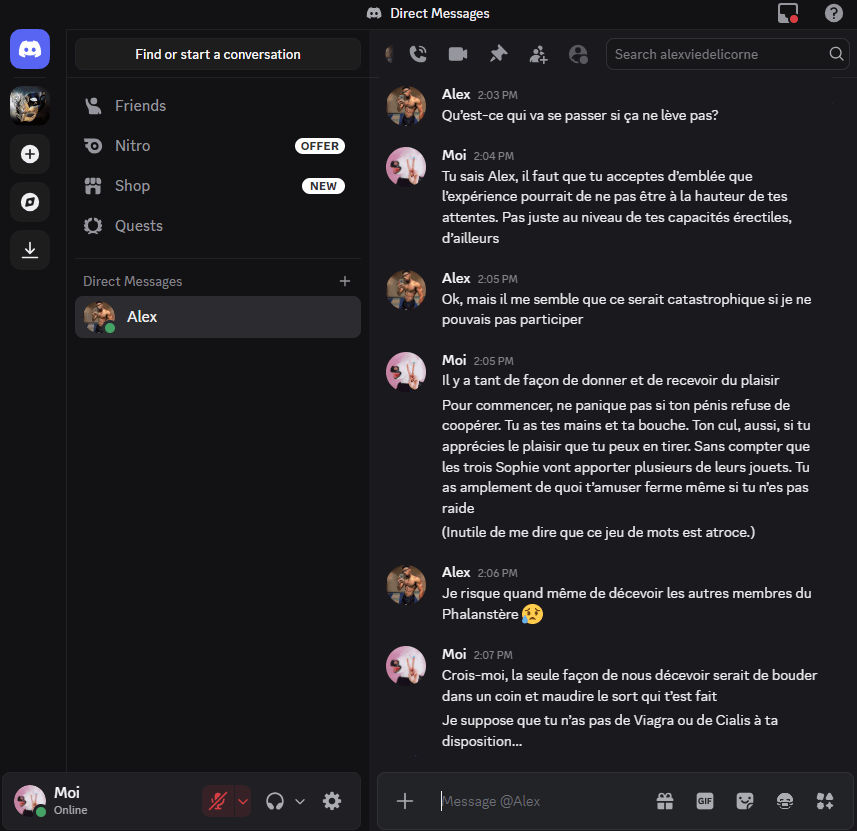Open the Friends tab
857x831 pixels.
140,106
